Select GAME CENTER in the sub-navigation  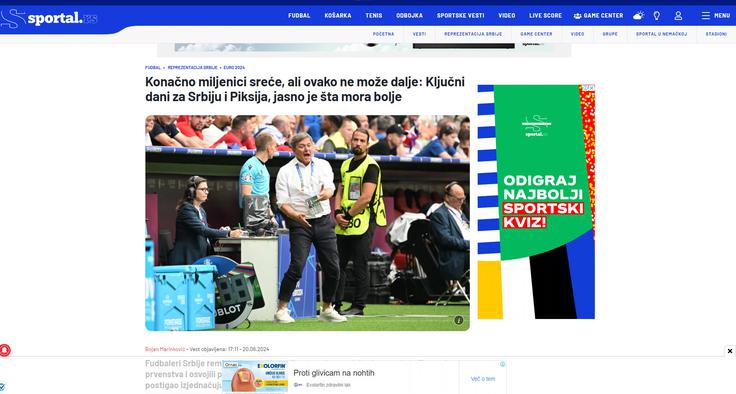point(536,34)
